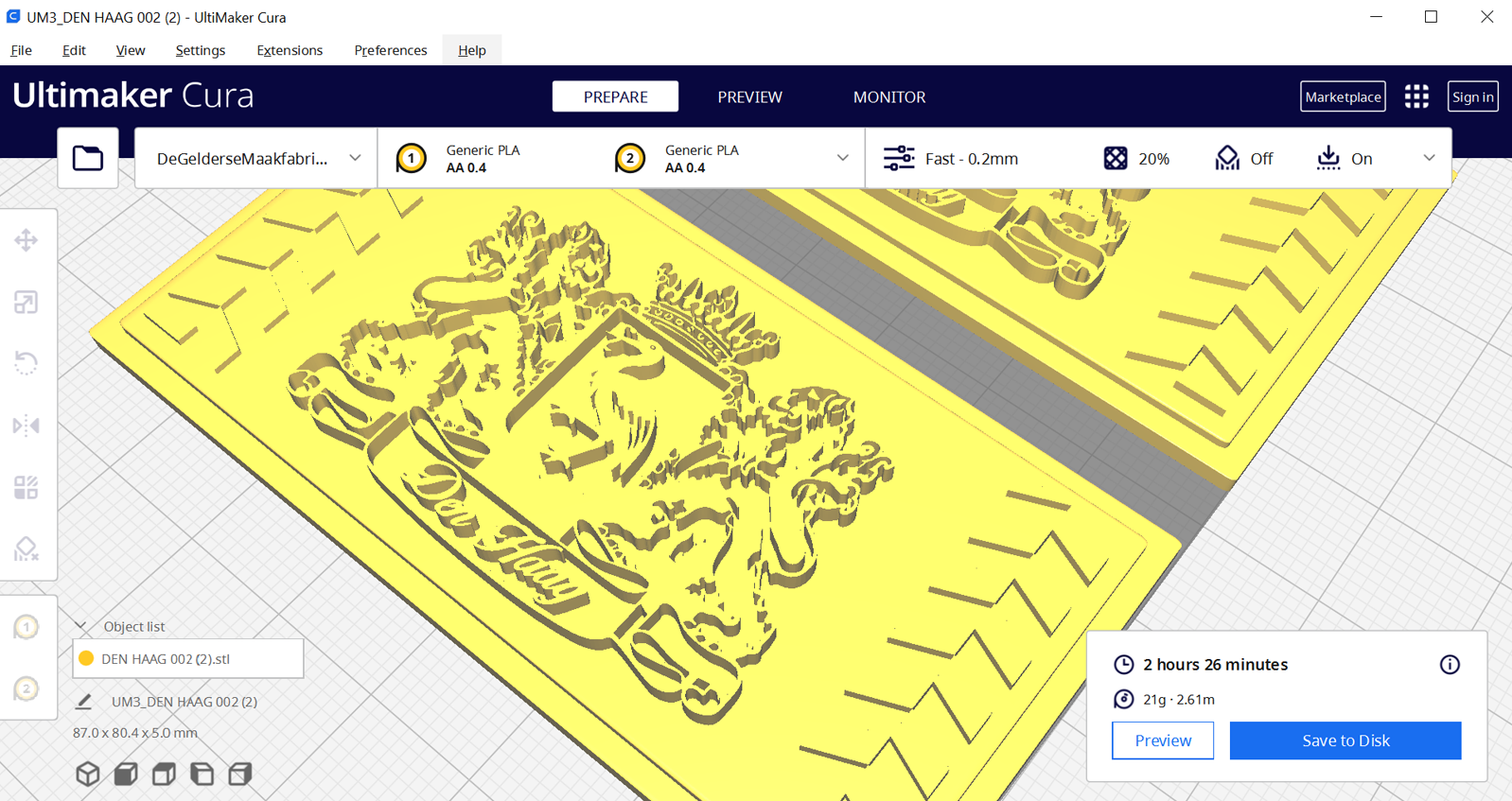Open the Settings menu
This screenshot has height=801, width=1512.
(201, 50)
